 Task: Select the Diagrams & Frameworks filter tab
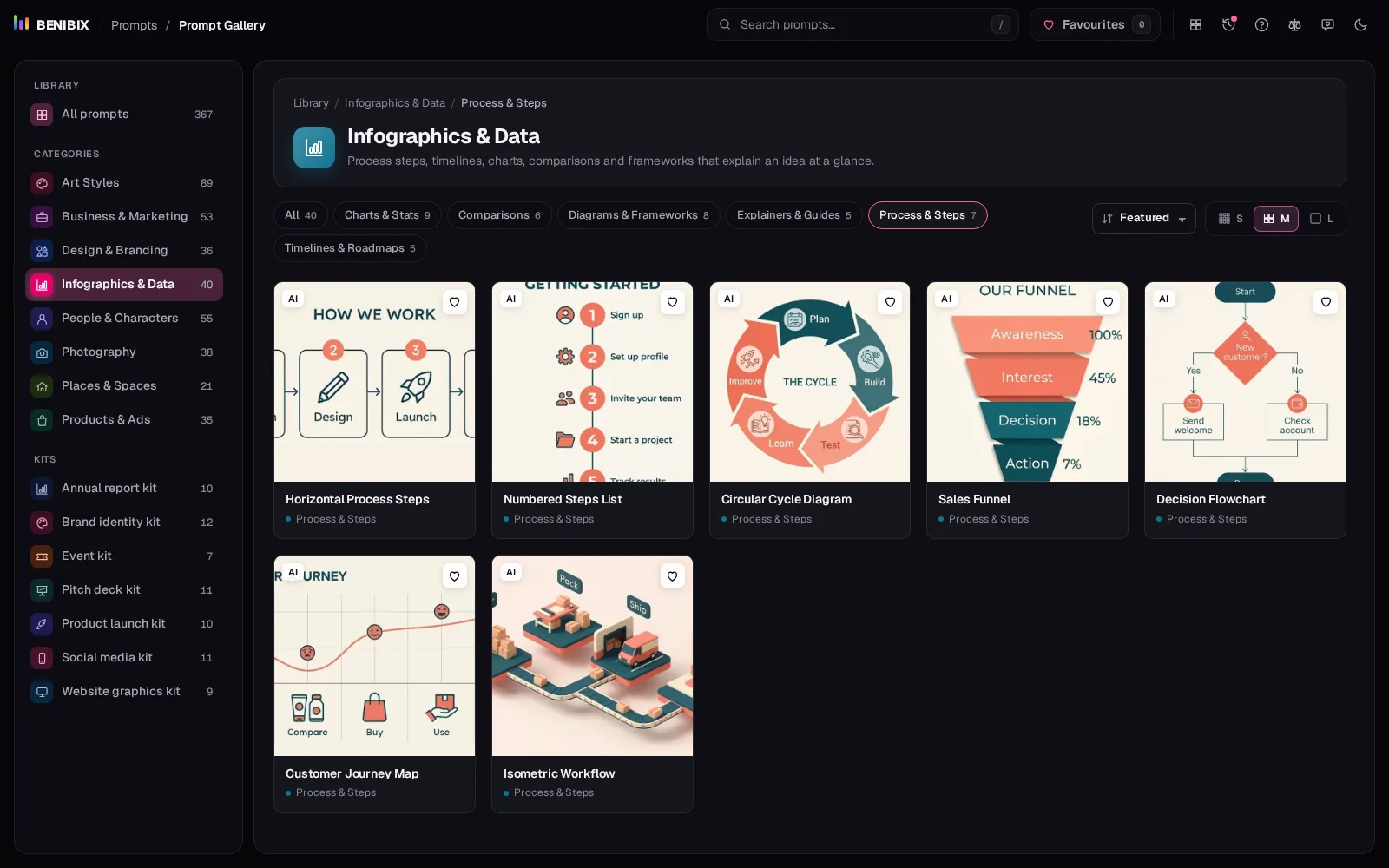(x=638, y=215)
